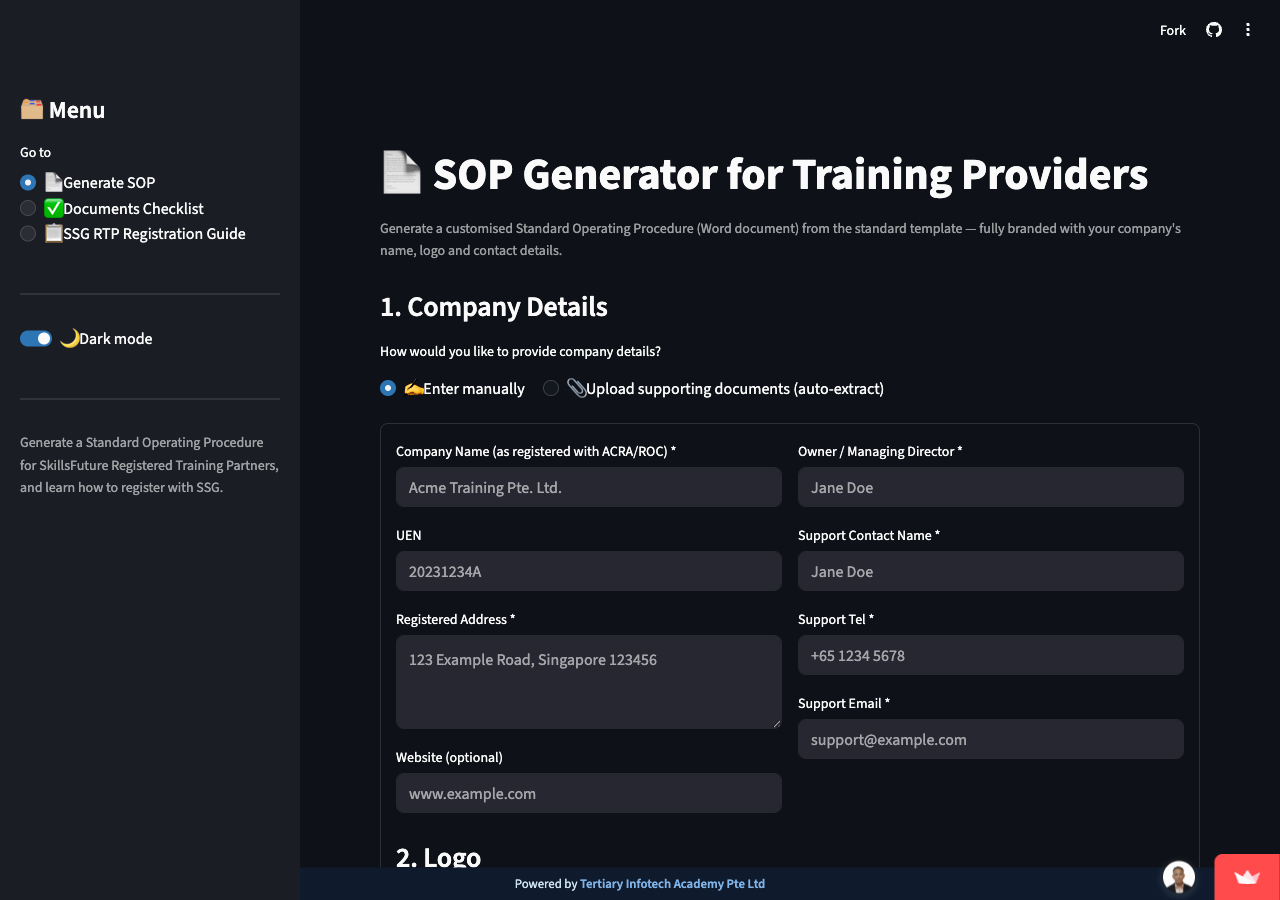Focus the Company Name input field
Image resolution: width=1280 pixels, height=900 pixels.
click(589, 487)
